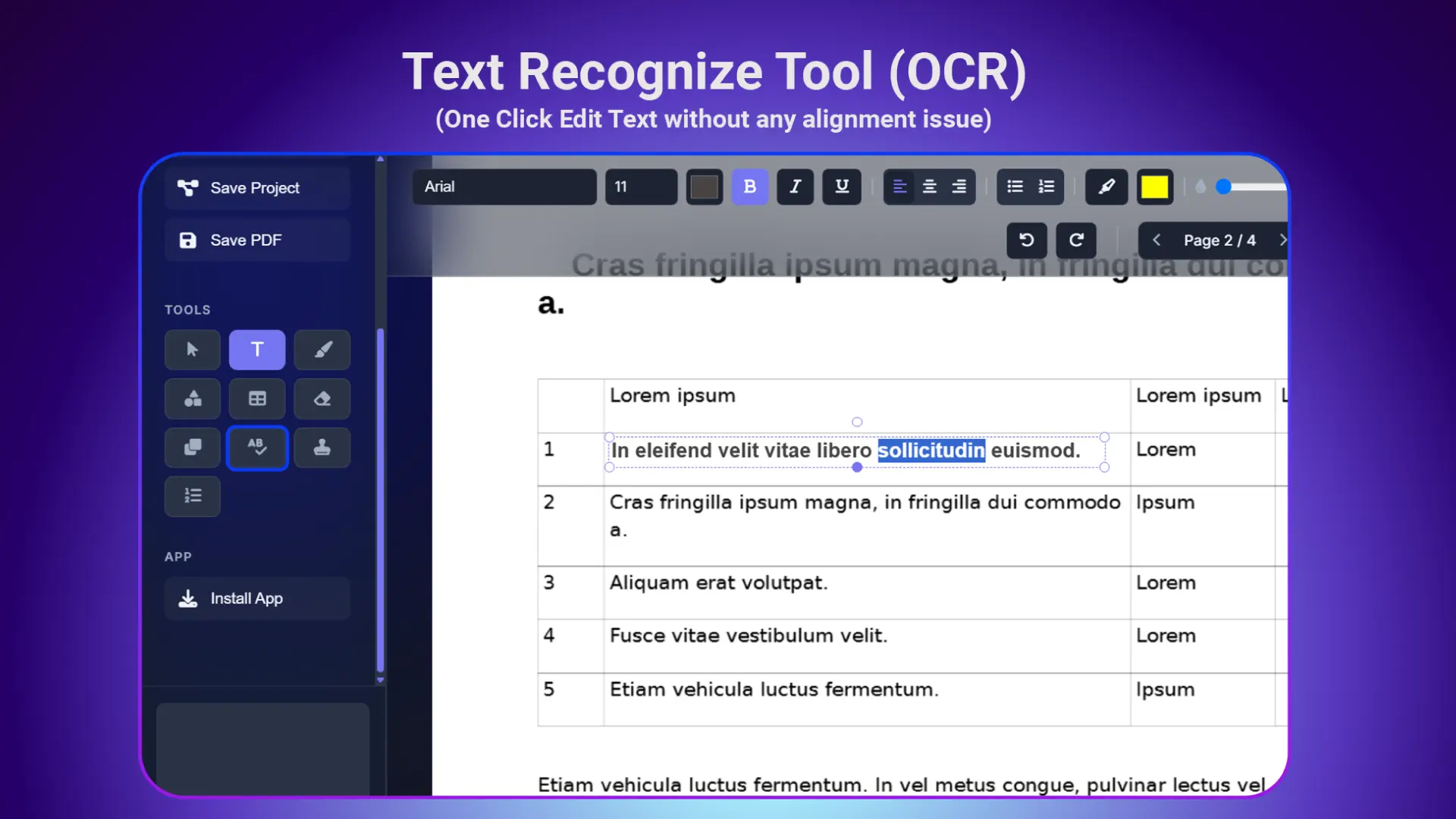This screenshot has height=819, width=1456.
Task: Select the Table tool
Action: 257,399
